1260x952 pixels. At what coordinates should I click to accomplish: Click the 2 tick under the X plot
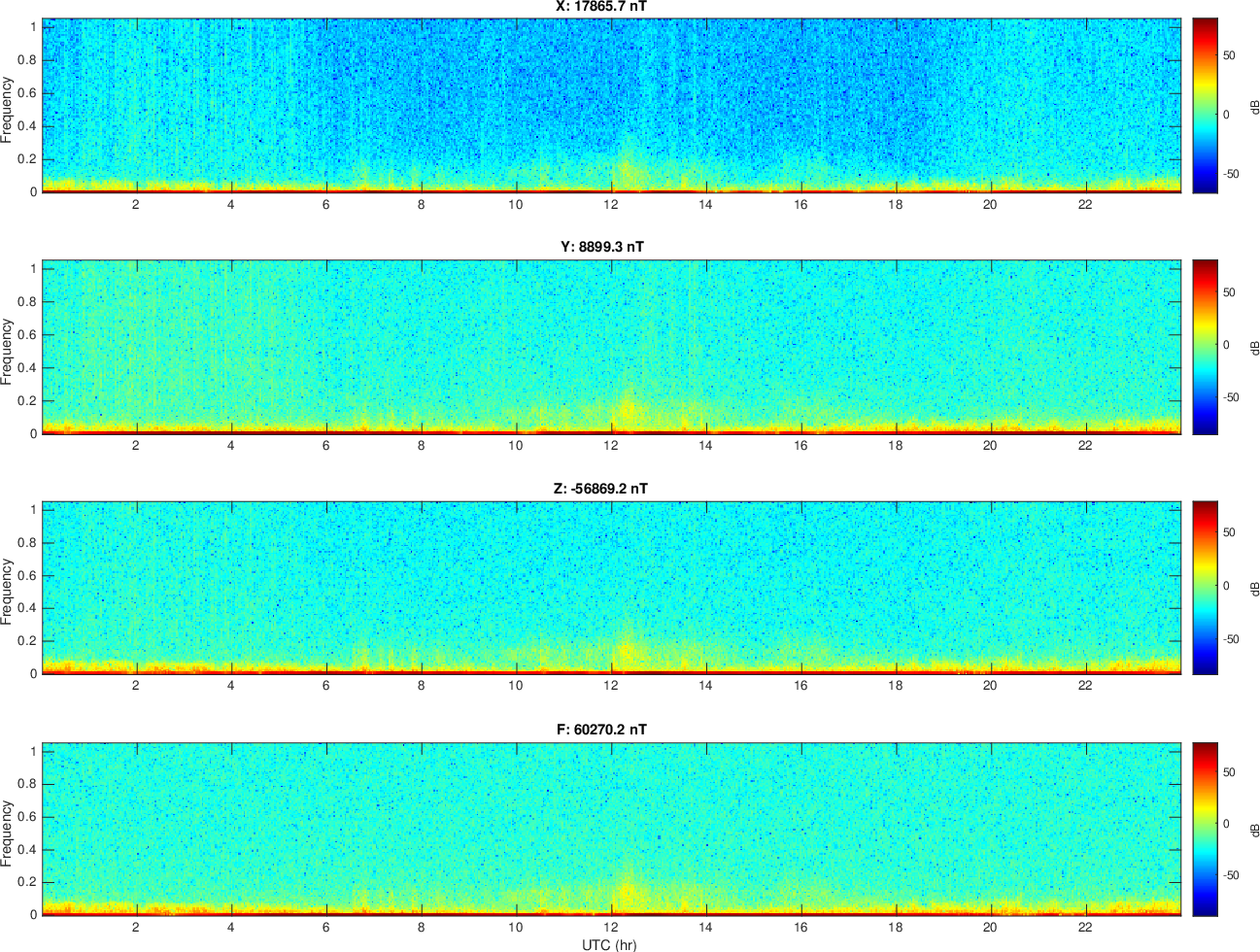tap(136, 204)
